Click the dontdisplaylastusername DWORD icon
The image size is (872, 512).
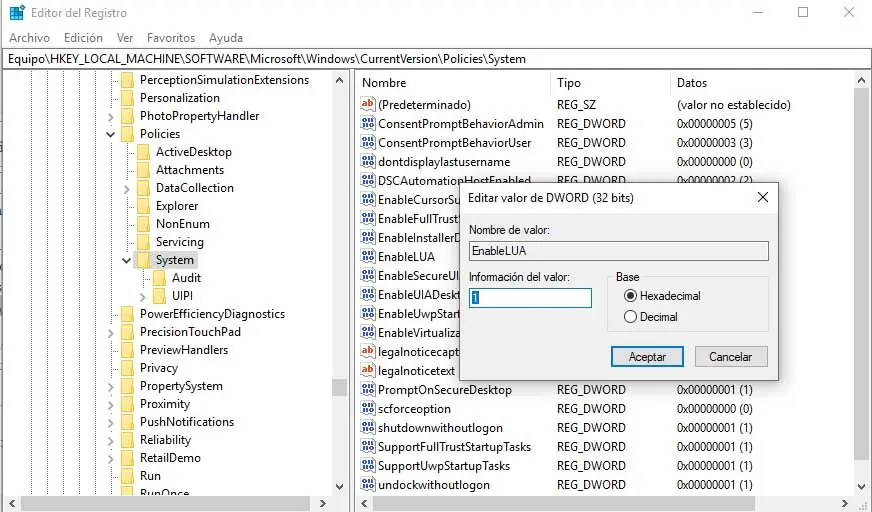[368, 161]
